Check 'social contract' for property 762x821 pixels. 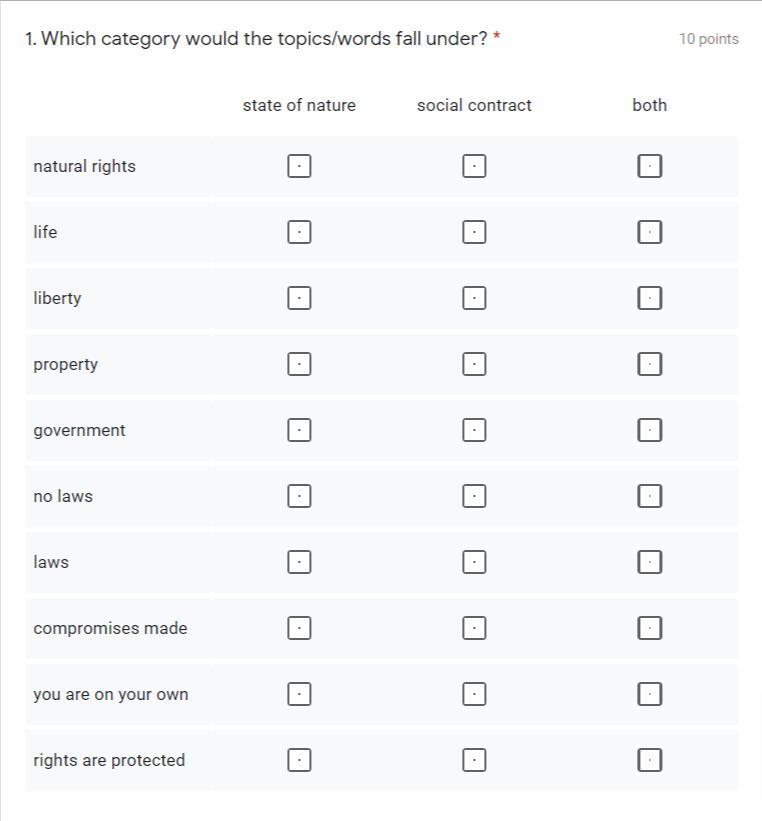(x=474, y=364)
